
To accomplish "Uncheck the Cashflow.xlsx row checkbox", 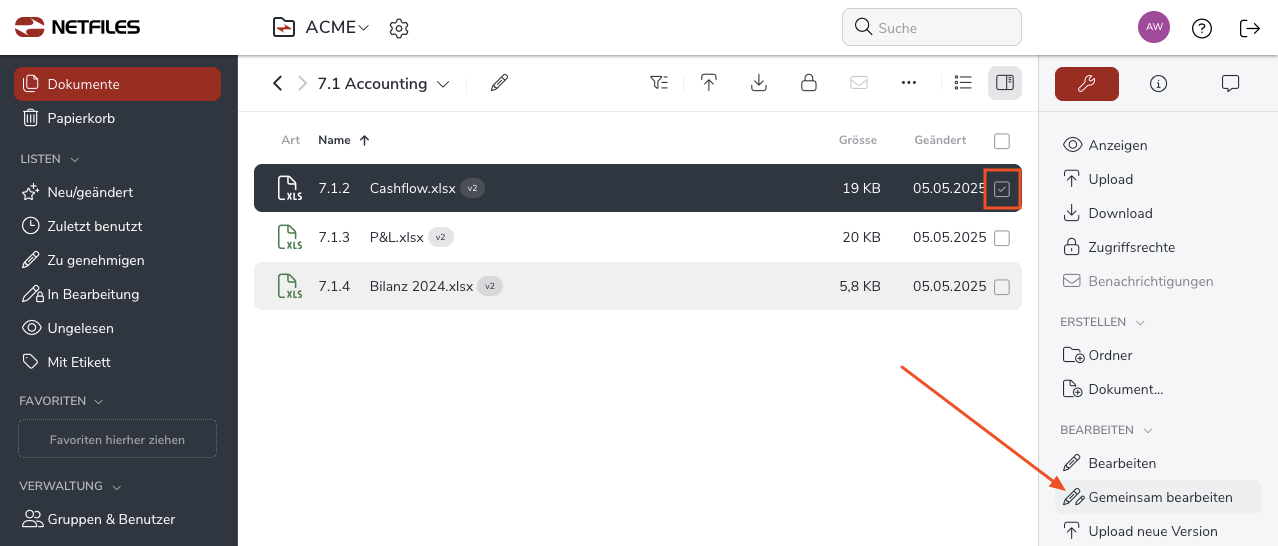I will (1002, 189).
